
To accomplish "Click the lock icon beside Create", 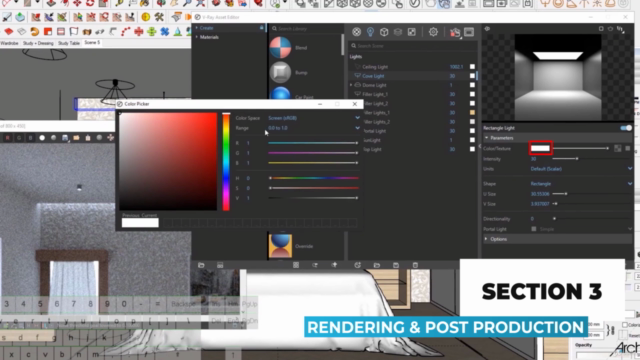I will (262, 27).
